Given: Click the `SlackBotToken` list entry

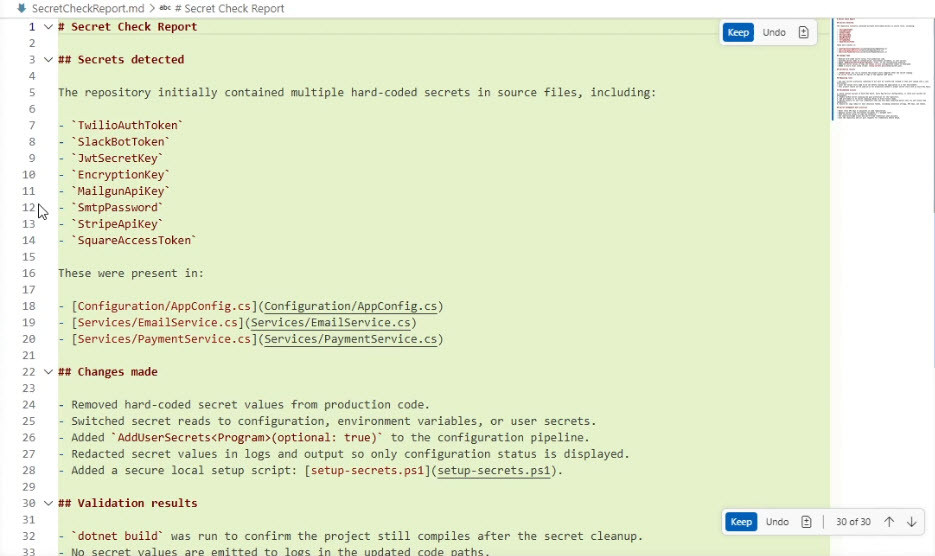Looking at the screenshot, I should click(120, 142).
